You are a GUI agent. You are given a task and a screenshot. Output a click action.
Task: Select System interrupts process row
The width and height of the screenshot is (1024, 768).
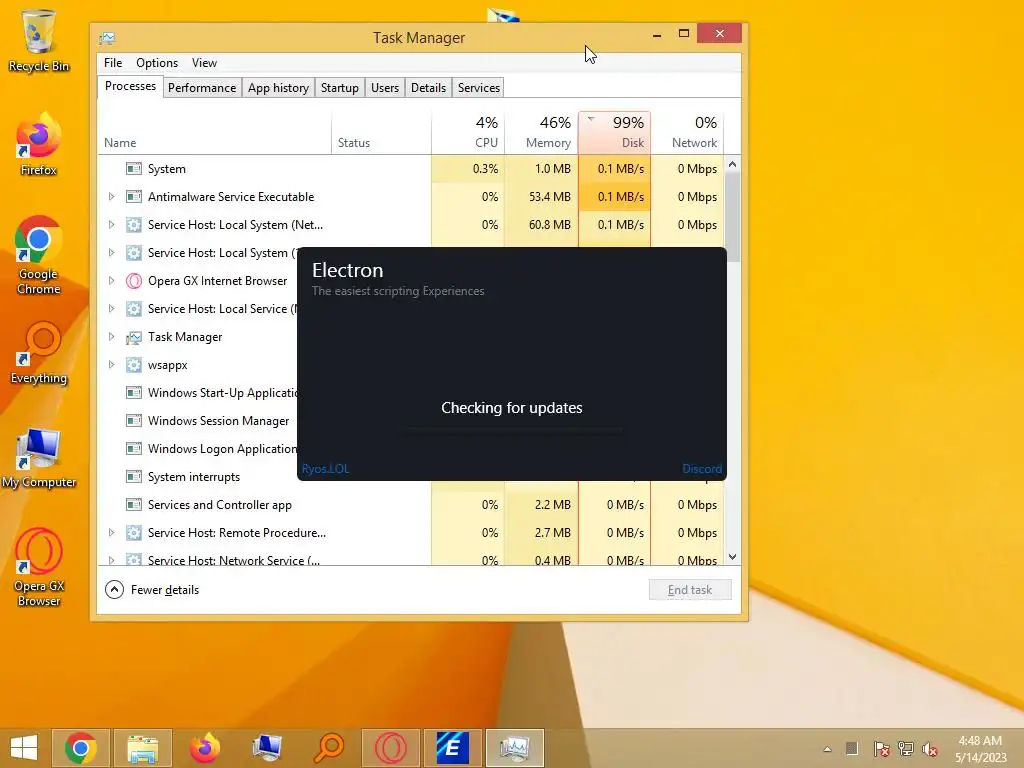click(198, 477)
